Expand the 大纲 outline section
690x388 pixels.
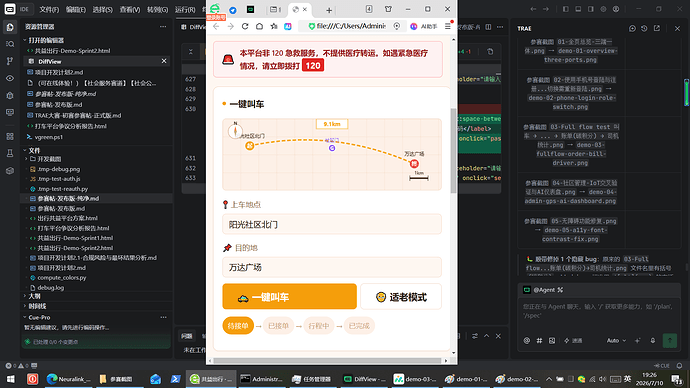[x=34, y=296]
